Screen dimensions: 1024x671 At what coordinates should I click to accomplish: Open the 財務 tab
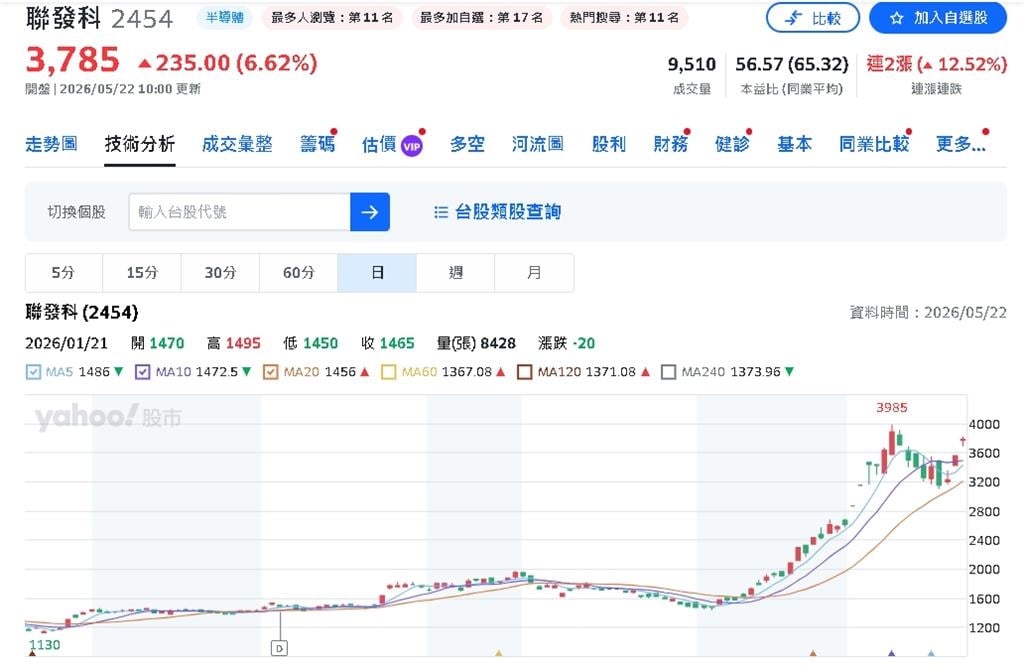pos(671,144)
